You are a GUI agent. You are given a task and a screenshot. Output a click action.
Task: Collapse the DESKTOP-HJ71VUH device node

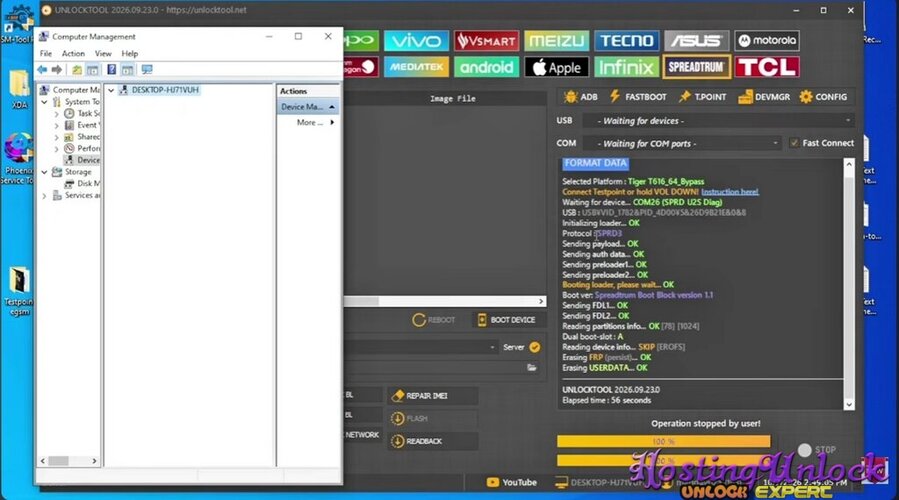click(x=111, y=90)
